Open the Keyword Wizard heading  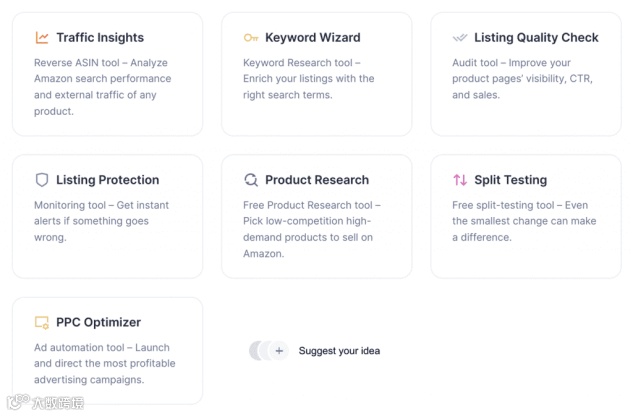pos(312,38)
